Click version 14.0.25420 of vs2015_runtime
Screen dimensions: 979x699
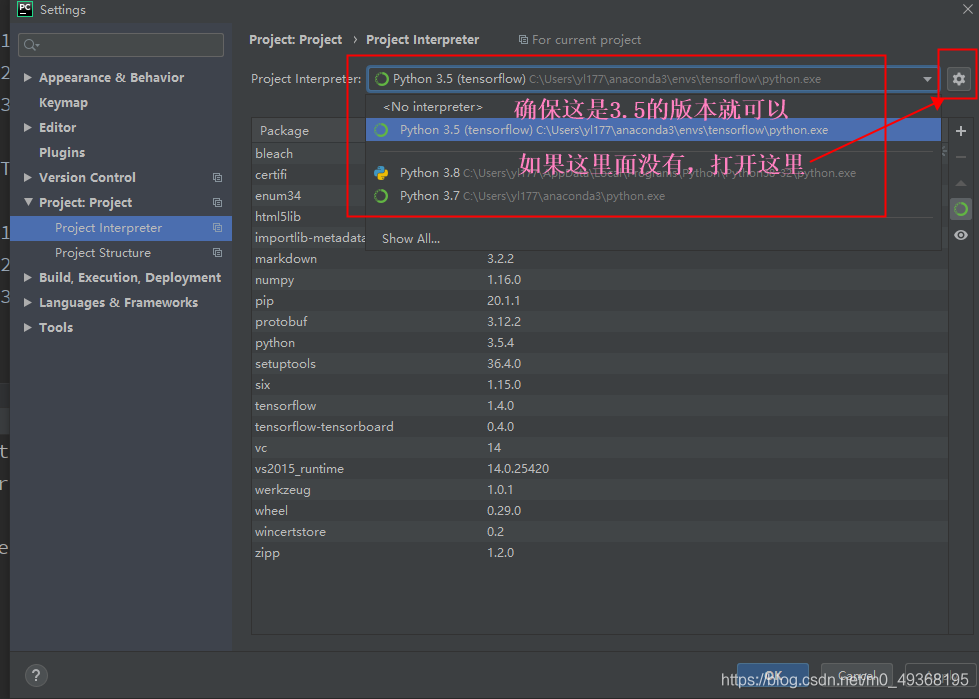518,469
